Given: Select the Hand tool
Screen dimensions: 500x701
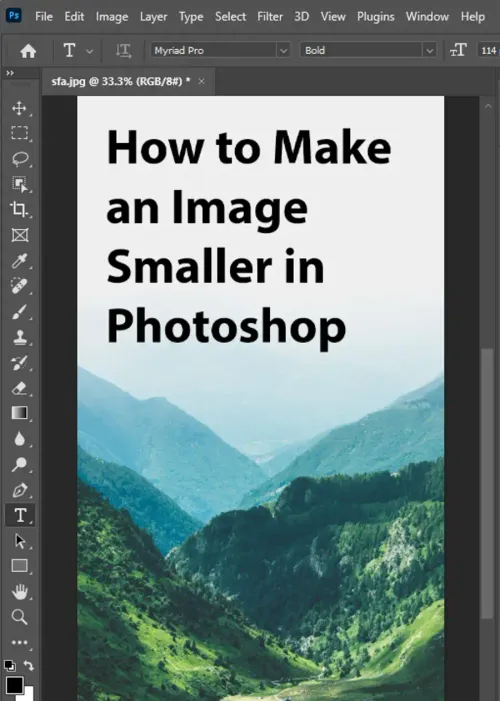Looking at the screenshot, I should pos(19,592).
